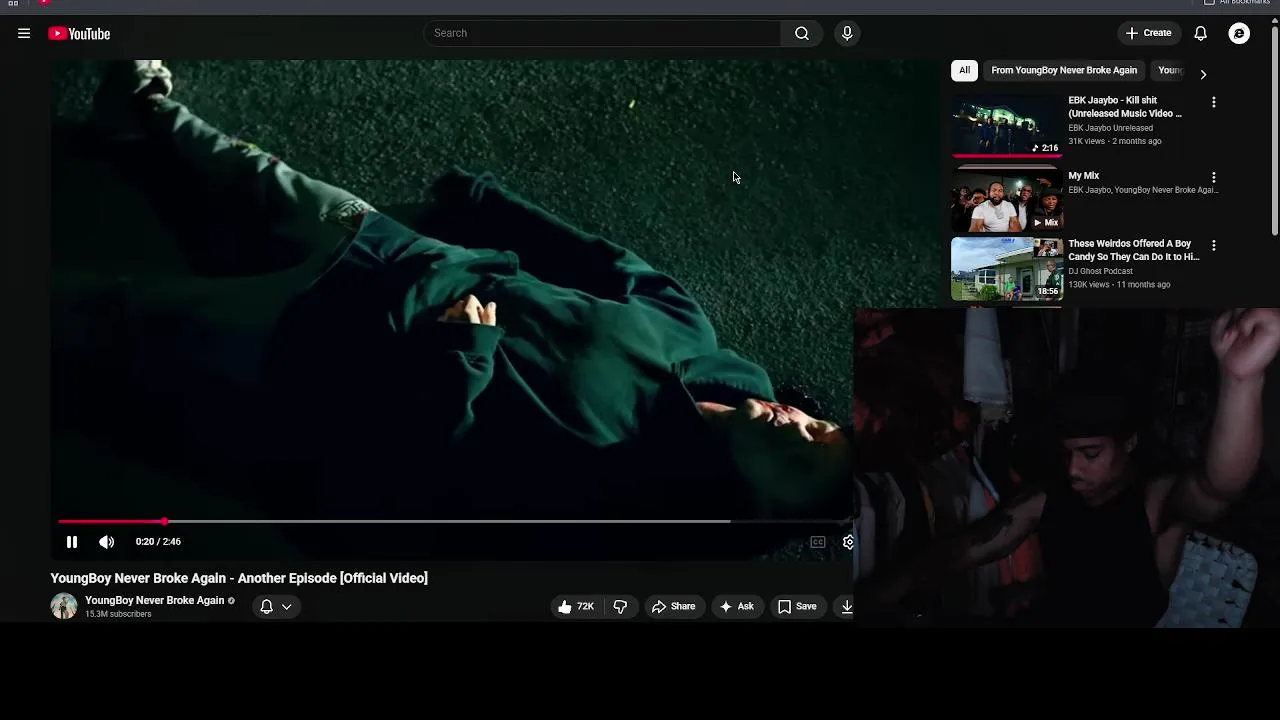Save video to a playlist
Screen dimensions: 1280x720
(x=797, y=606)
